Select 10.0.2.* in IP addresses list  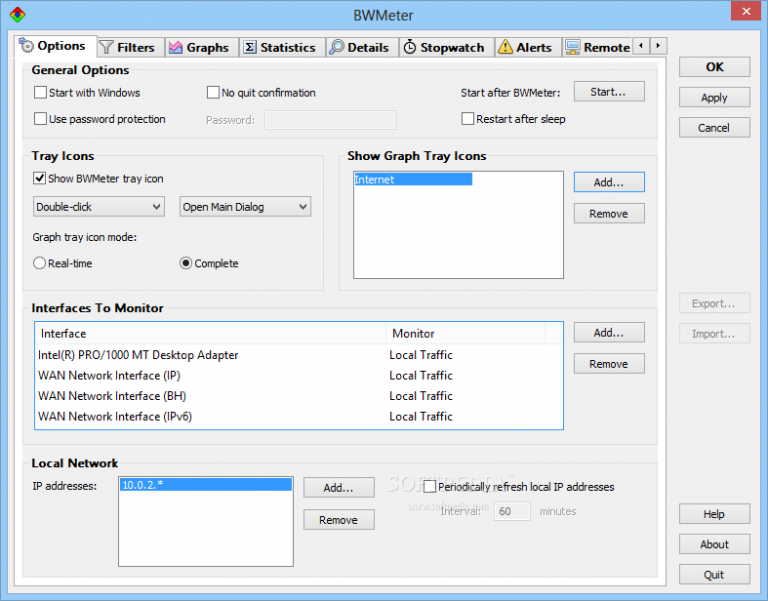point(206,485)
